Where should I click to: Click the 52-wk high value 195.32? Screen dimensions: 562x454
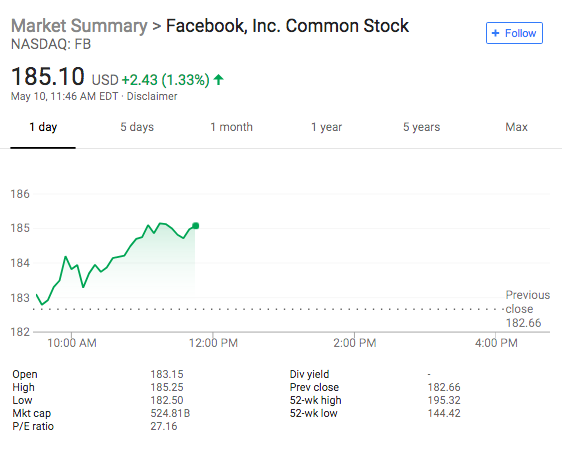click(x=444, y=400)
